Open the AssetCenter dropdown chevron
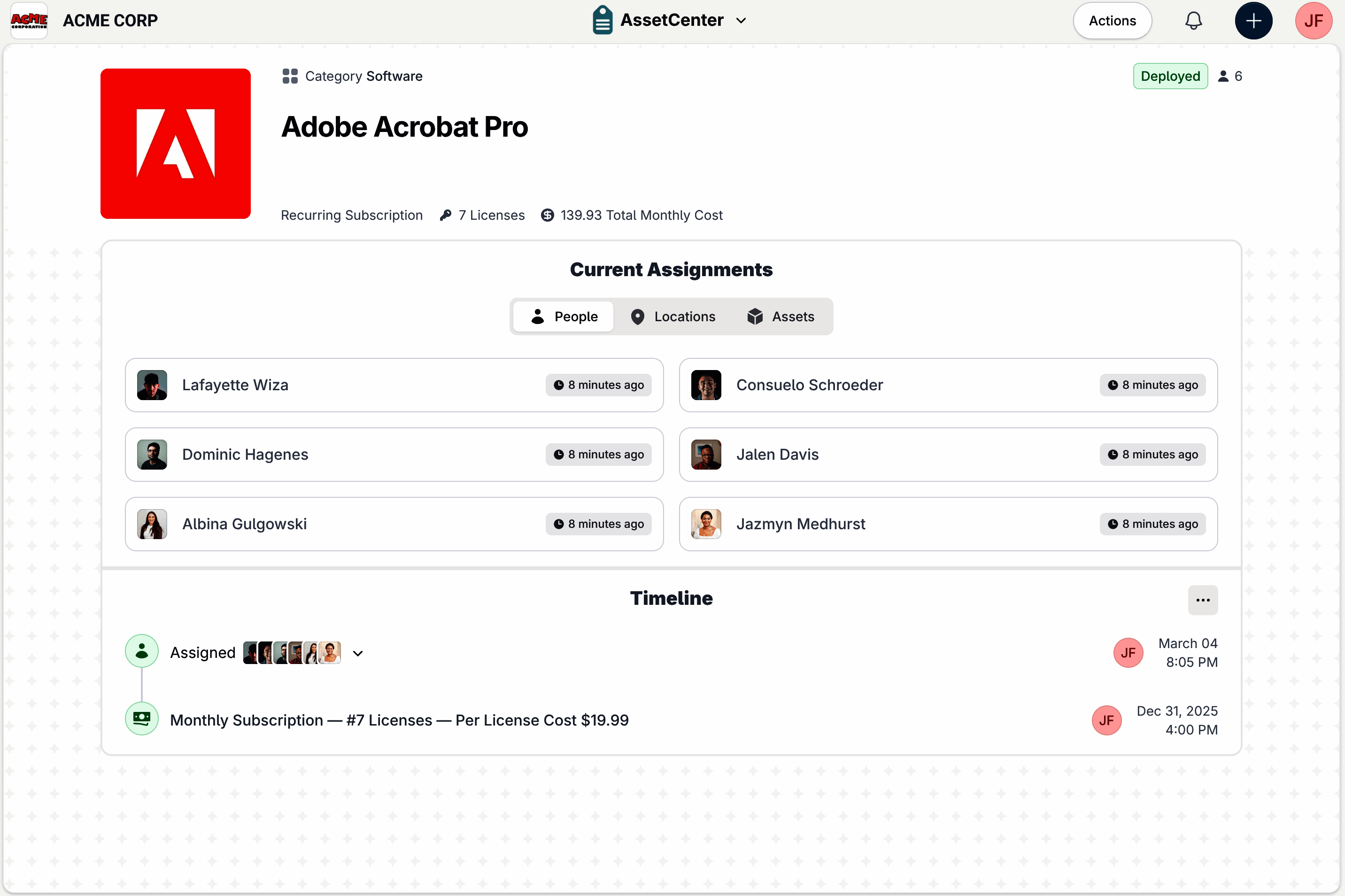Image resolution: width=1345 pixels, height=896 pixels. [741, 21]
